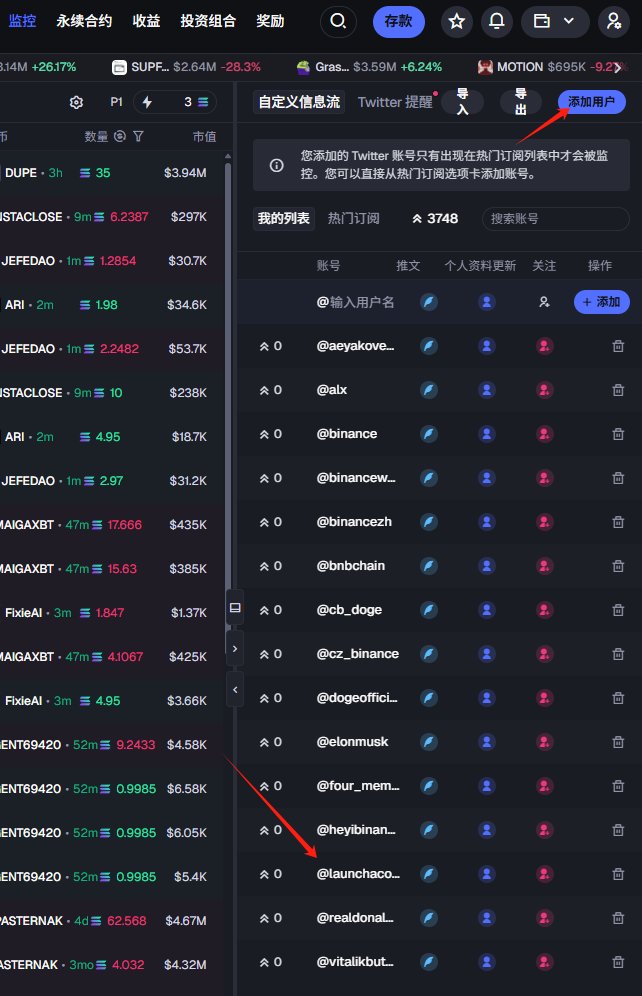The width and height of the screenshot is (642, 996).
Task: Collapse panel with left chevron
Action: click(x=235, y=689)
